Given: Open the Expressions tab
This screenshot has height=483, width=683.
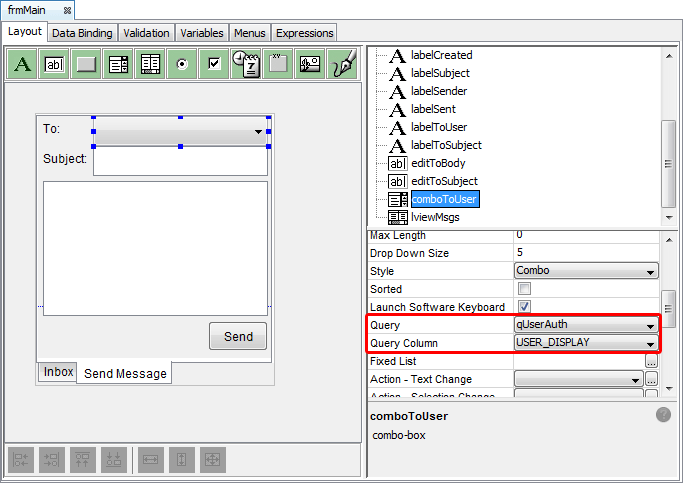Looking at the screenshot, I should coord(304,33).
